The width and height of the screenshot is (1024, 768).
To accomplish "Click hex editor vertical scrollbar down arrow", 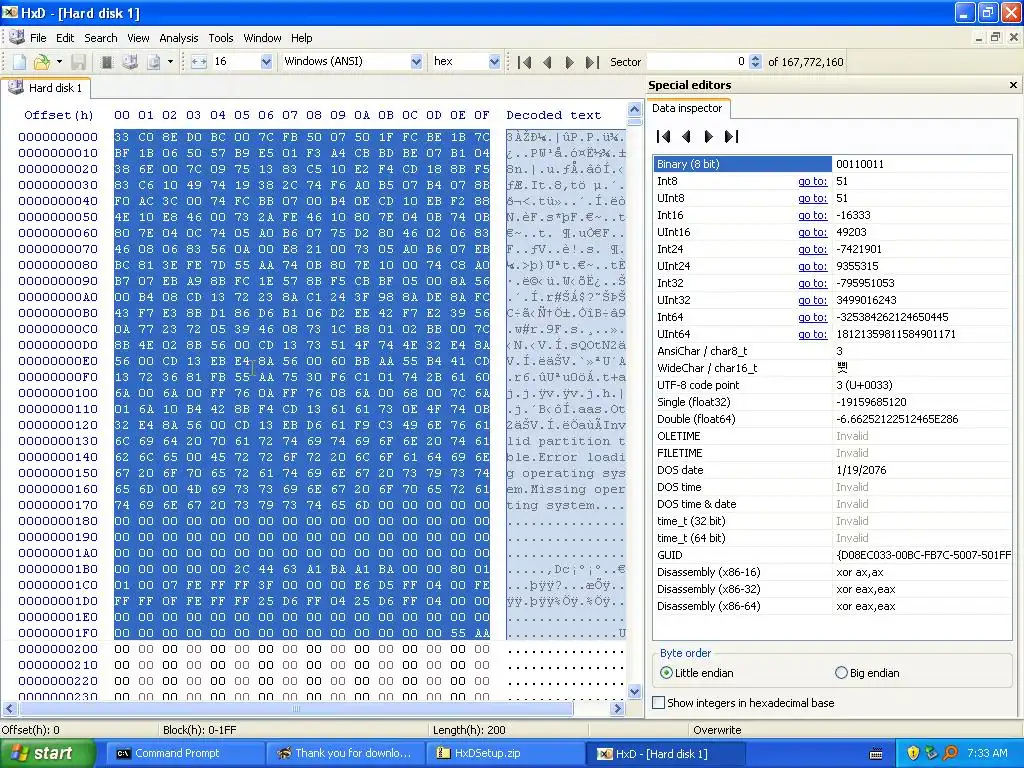I will point(634,692).
